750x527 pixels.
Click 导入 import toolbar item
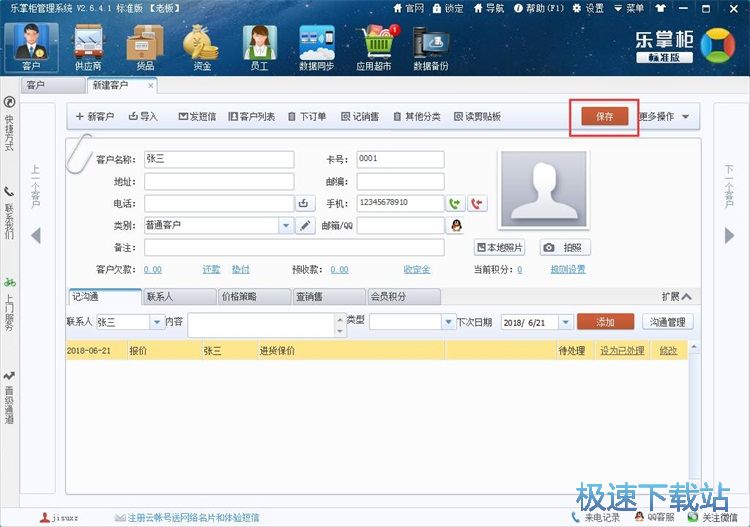(x=143, y=116)
